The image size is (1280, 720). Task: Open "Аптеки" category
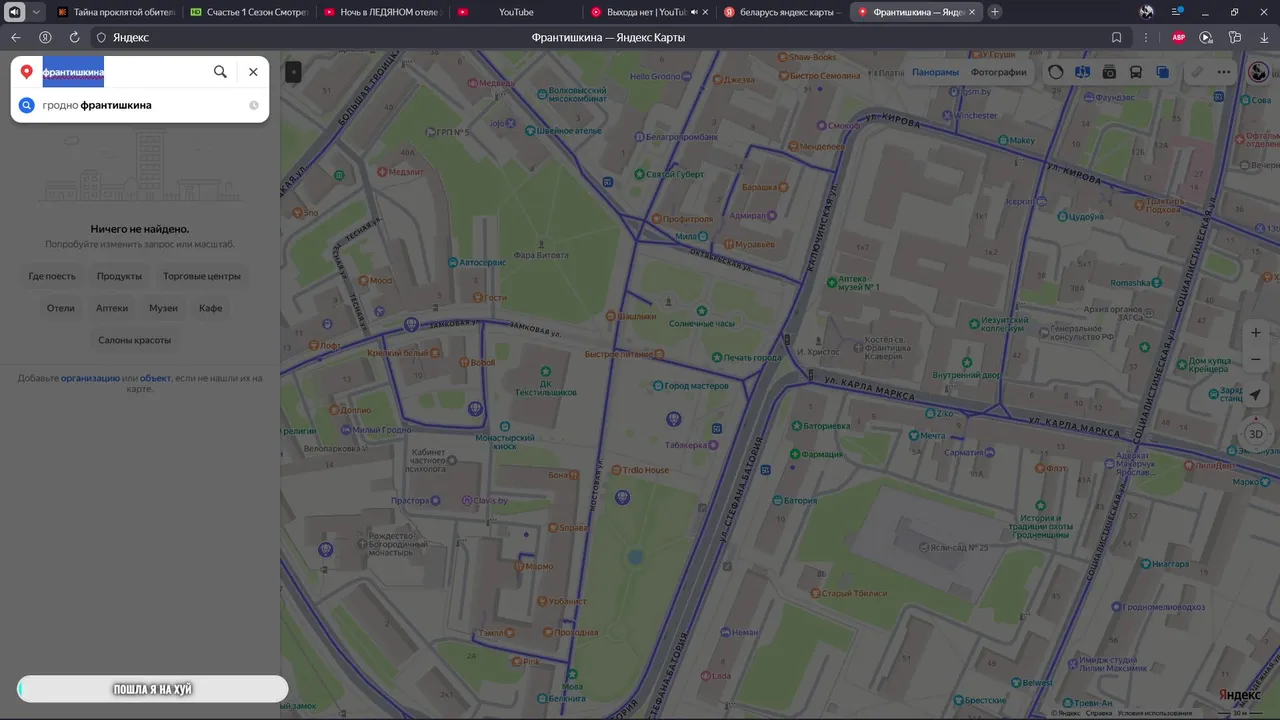(112, 308)
